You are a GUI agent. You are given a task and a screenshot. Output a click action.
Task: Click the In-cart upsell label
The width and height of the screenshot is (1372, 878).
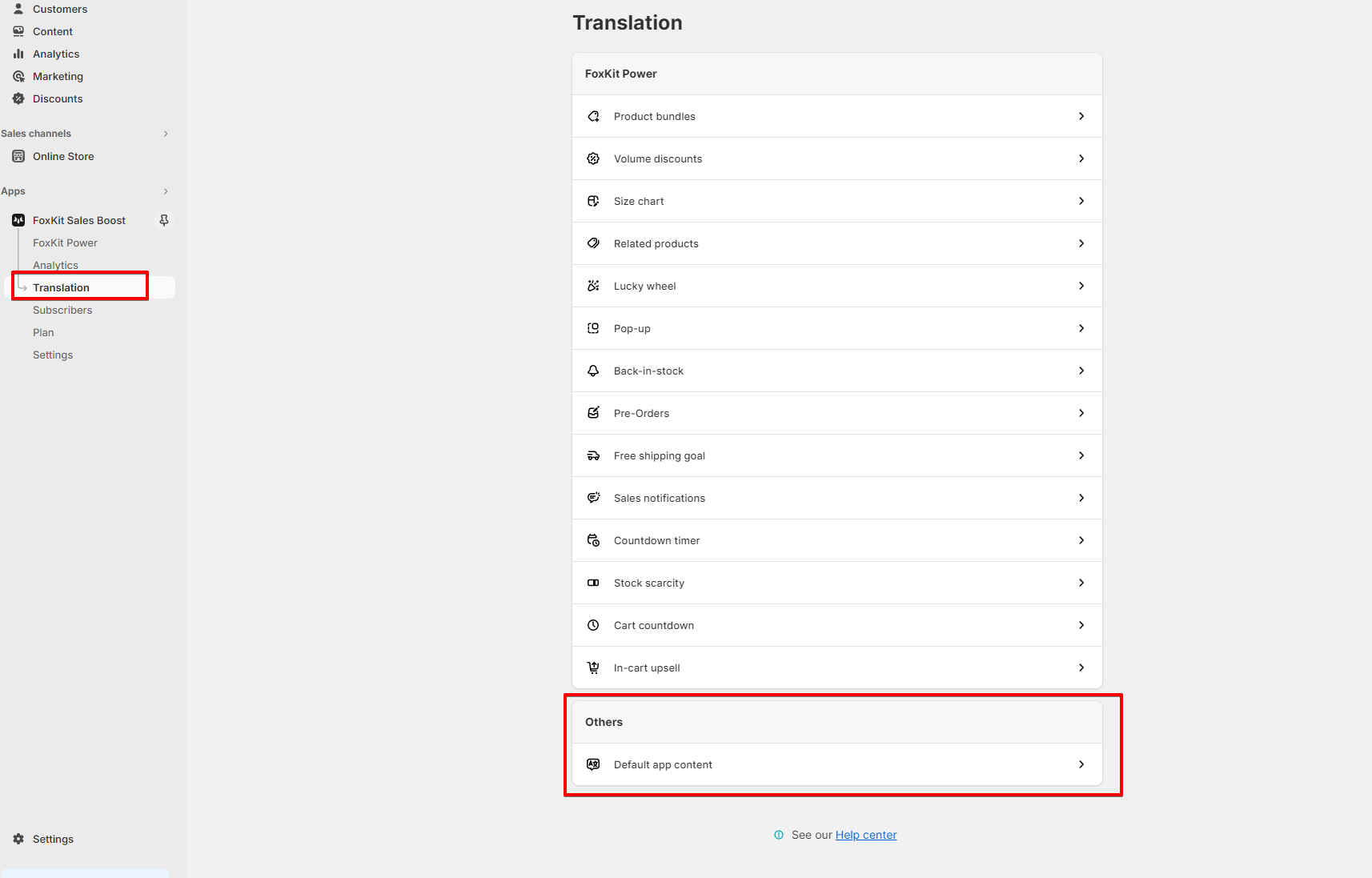coord(647,668)
